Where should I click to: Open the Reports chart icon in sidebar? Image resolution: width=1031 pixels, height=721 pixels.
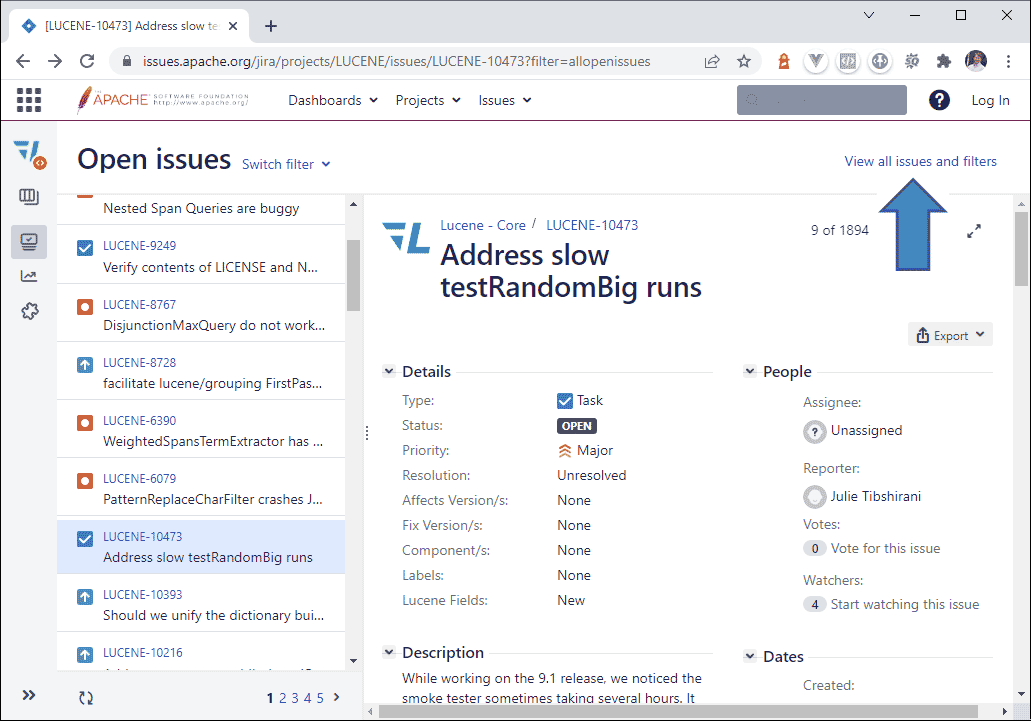(x=29, y=277)
